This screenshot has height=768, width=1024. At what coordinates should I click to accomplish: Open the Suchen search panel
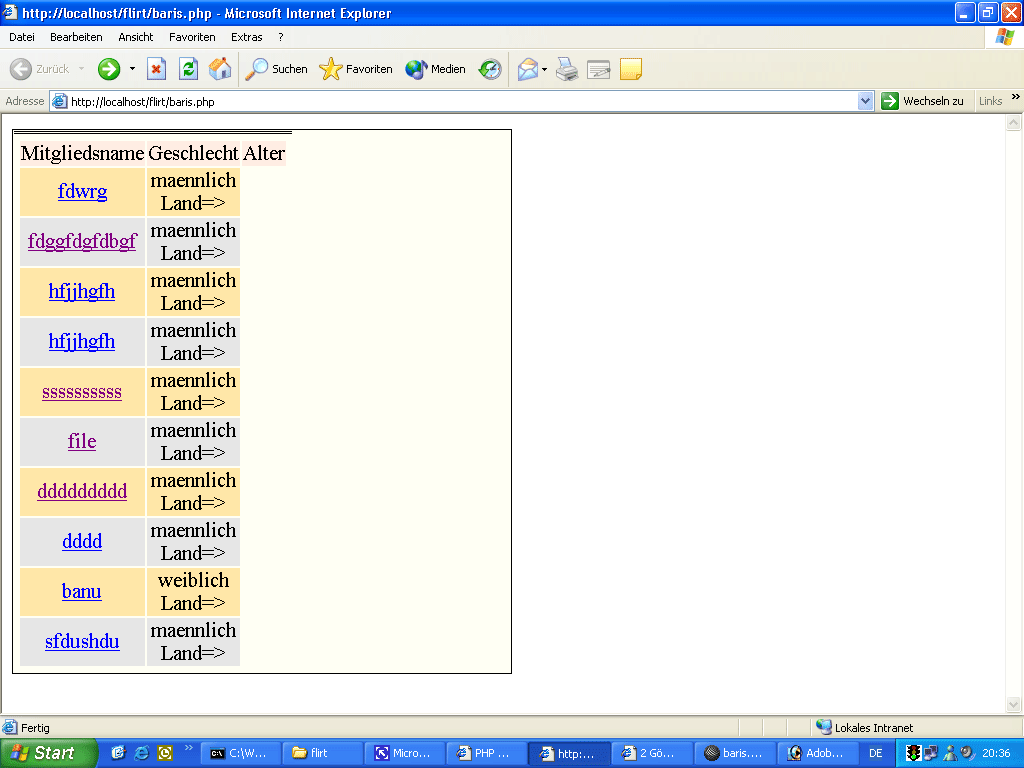pos(277,69)
